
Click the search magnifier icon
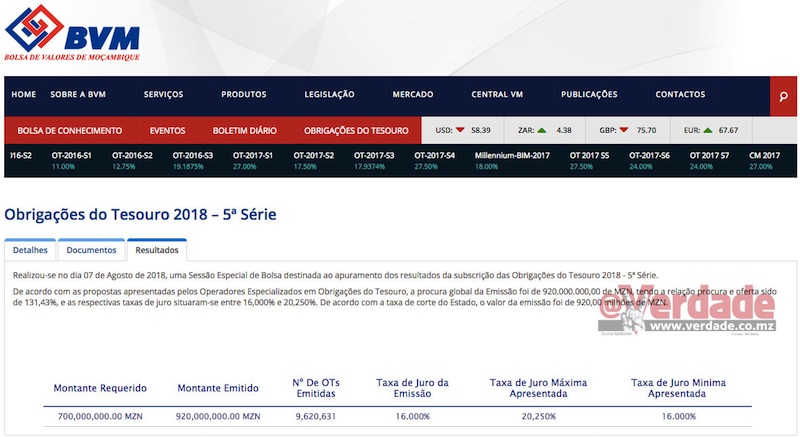click(x=783, y=95)
